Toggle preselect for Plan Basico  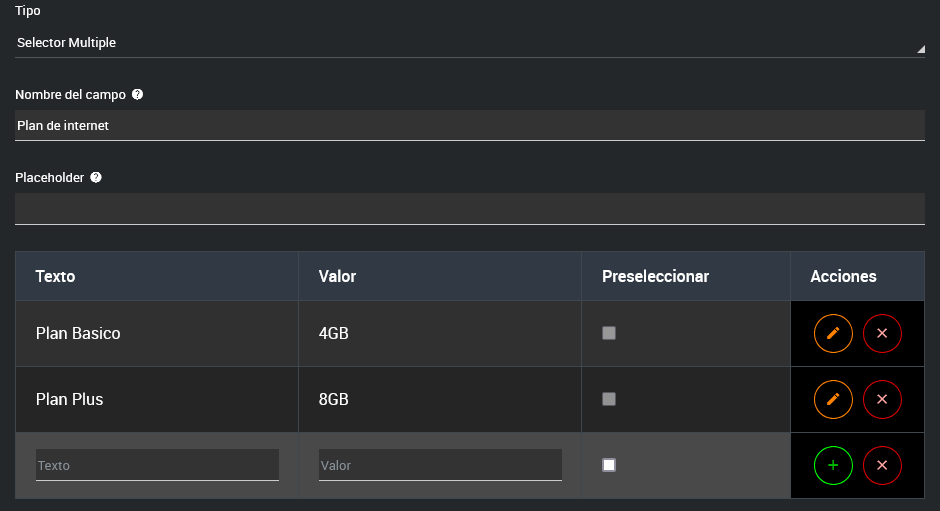(x=608, y=333)
